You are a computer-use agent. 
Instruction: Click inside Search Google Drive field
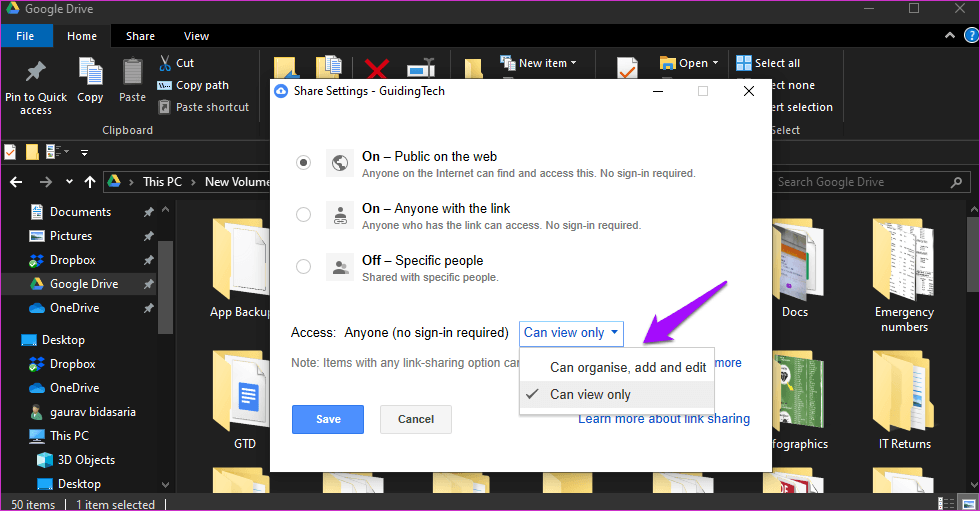point(869,182)
